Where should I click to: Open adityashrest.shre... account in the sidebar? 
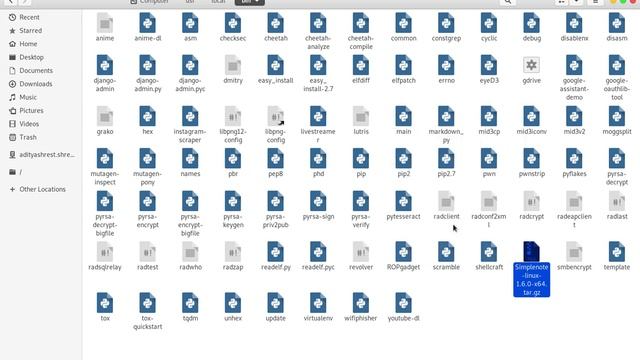[41, 155]
